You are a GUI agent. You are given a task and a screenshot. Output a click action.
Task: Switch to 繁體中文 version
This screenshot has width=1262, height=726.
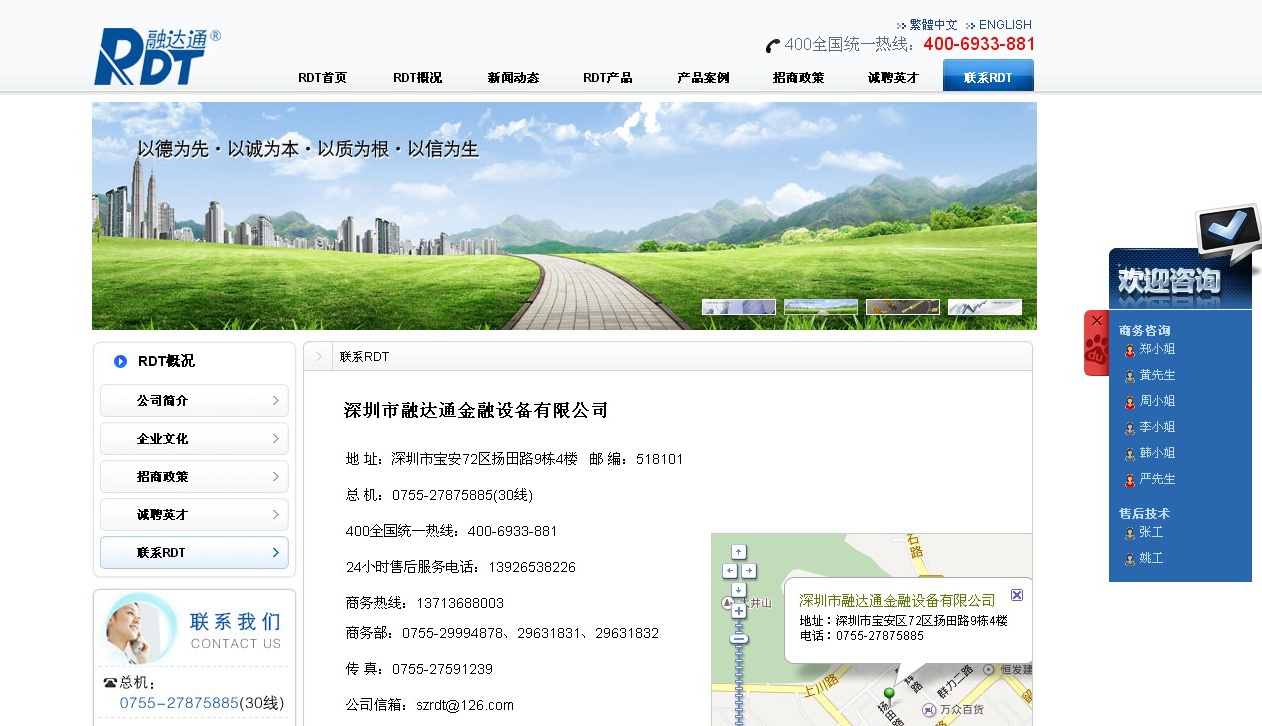click(932, 25)
